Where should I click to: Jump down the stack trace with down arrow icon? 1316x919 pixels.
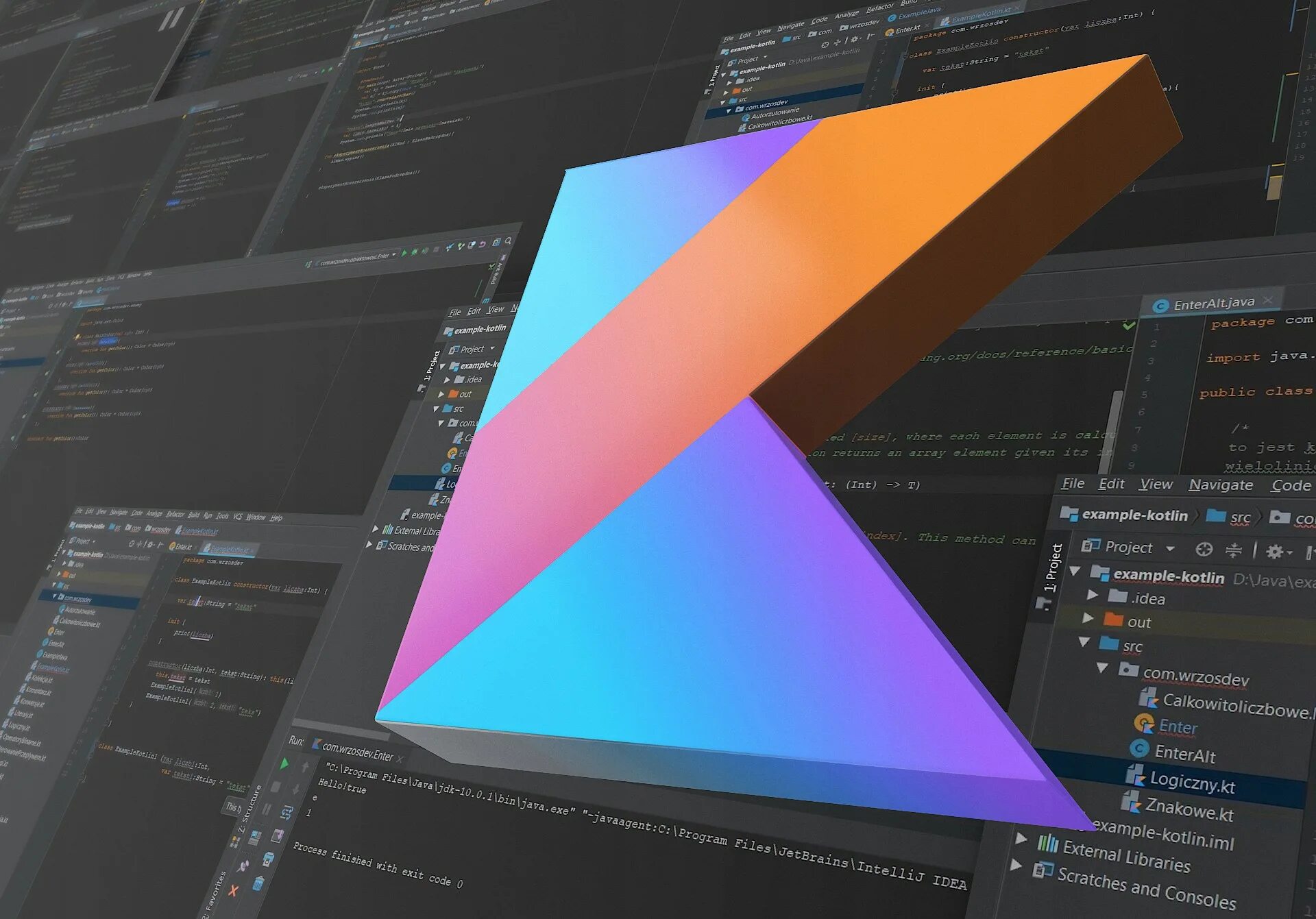click(296, 789)
